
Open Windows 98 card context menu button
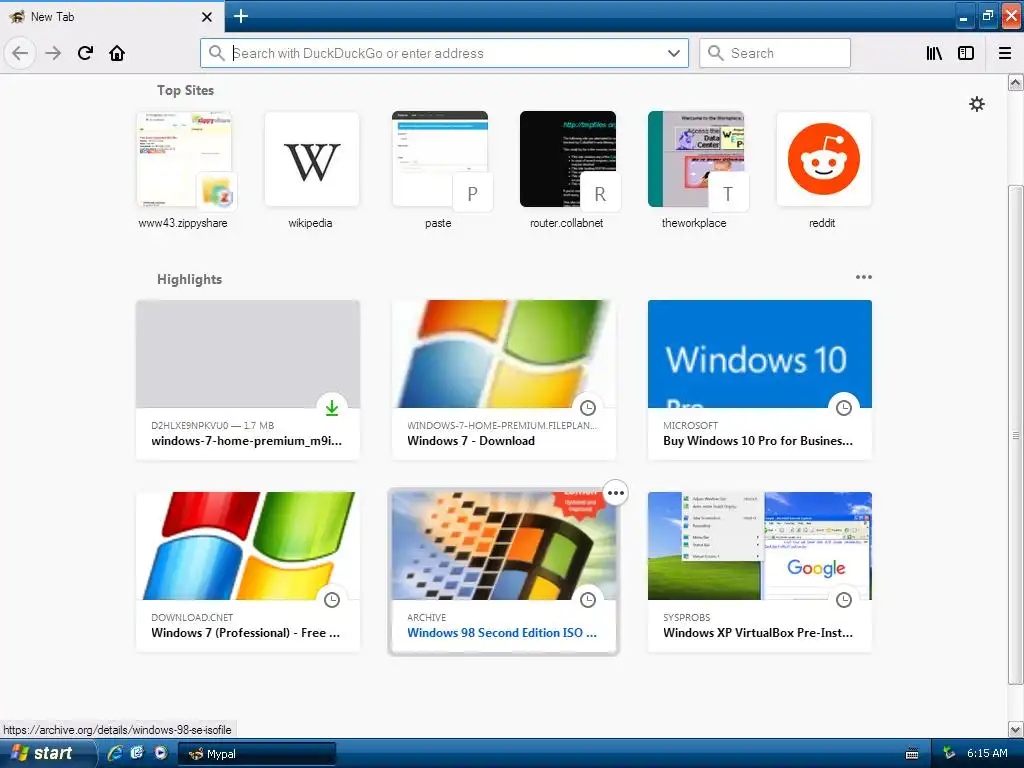(x=616, y=493)
